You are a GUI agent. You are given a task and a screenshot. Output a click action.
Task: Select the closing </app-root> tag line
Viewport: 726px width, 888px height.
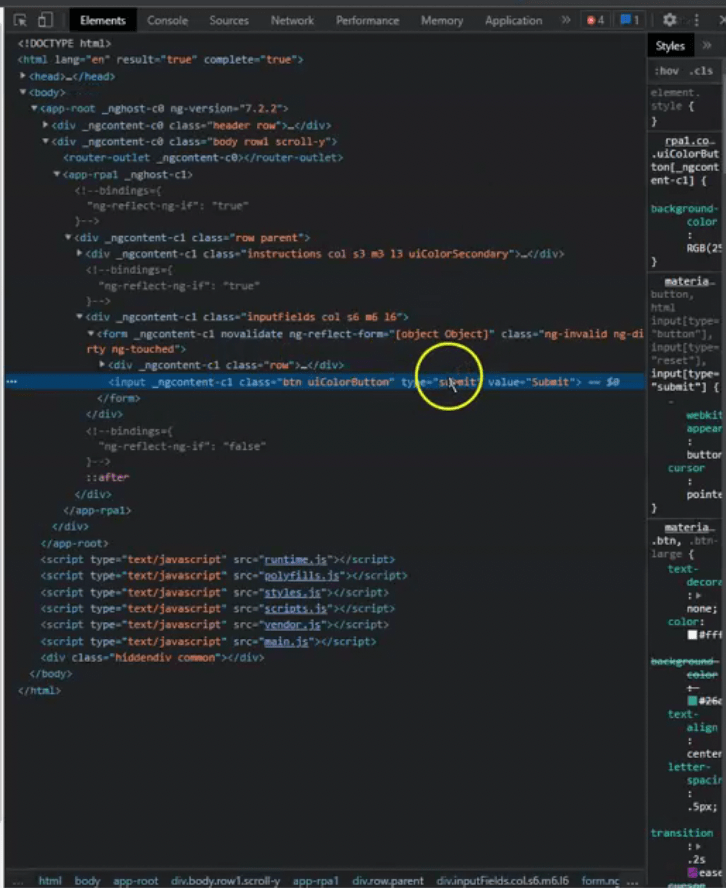[x=74, y=543]
